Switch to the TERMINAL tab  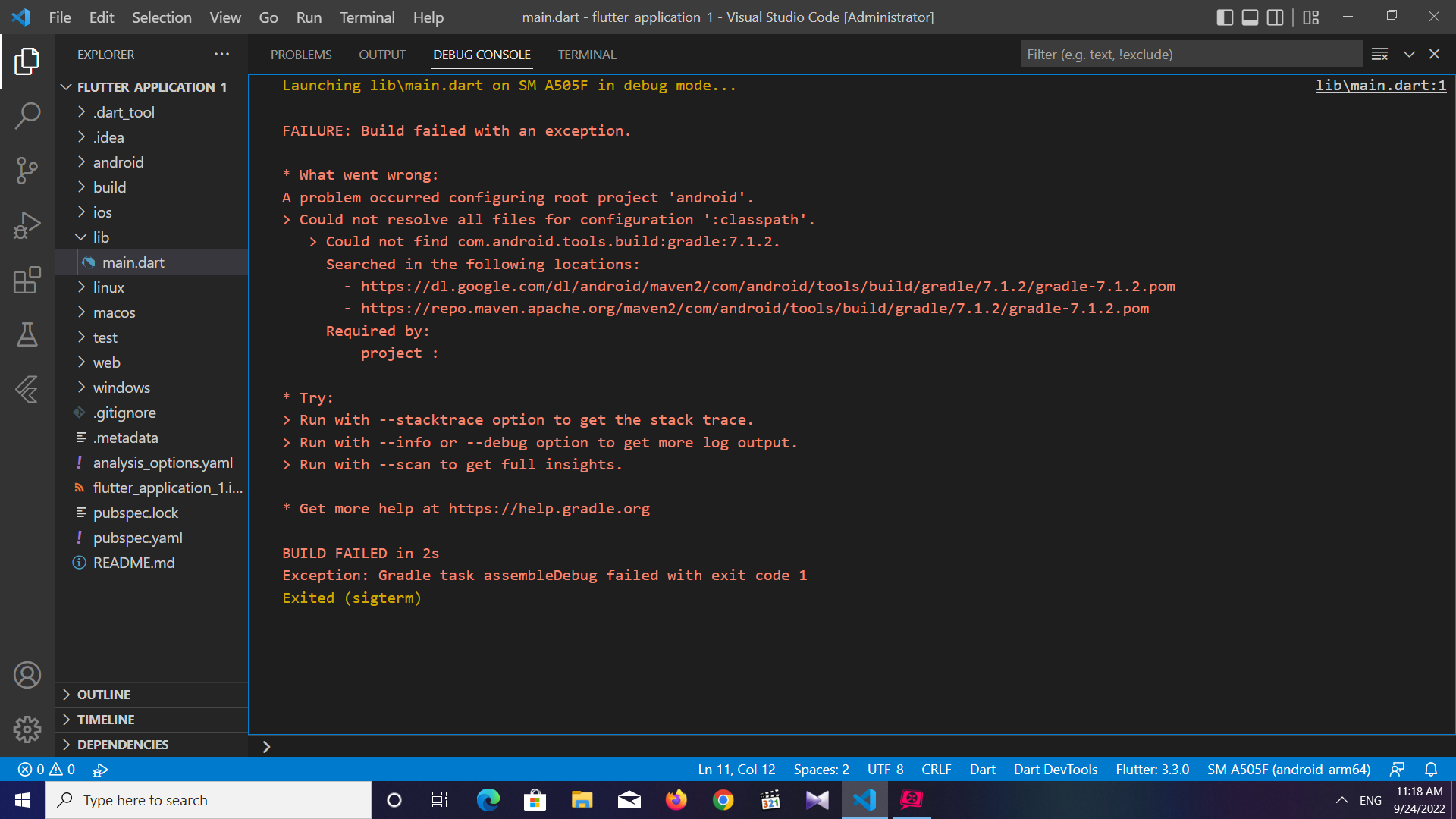click(586, 55)
